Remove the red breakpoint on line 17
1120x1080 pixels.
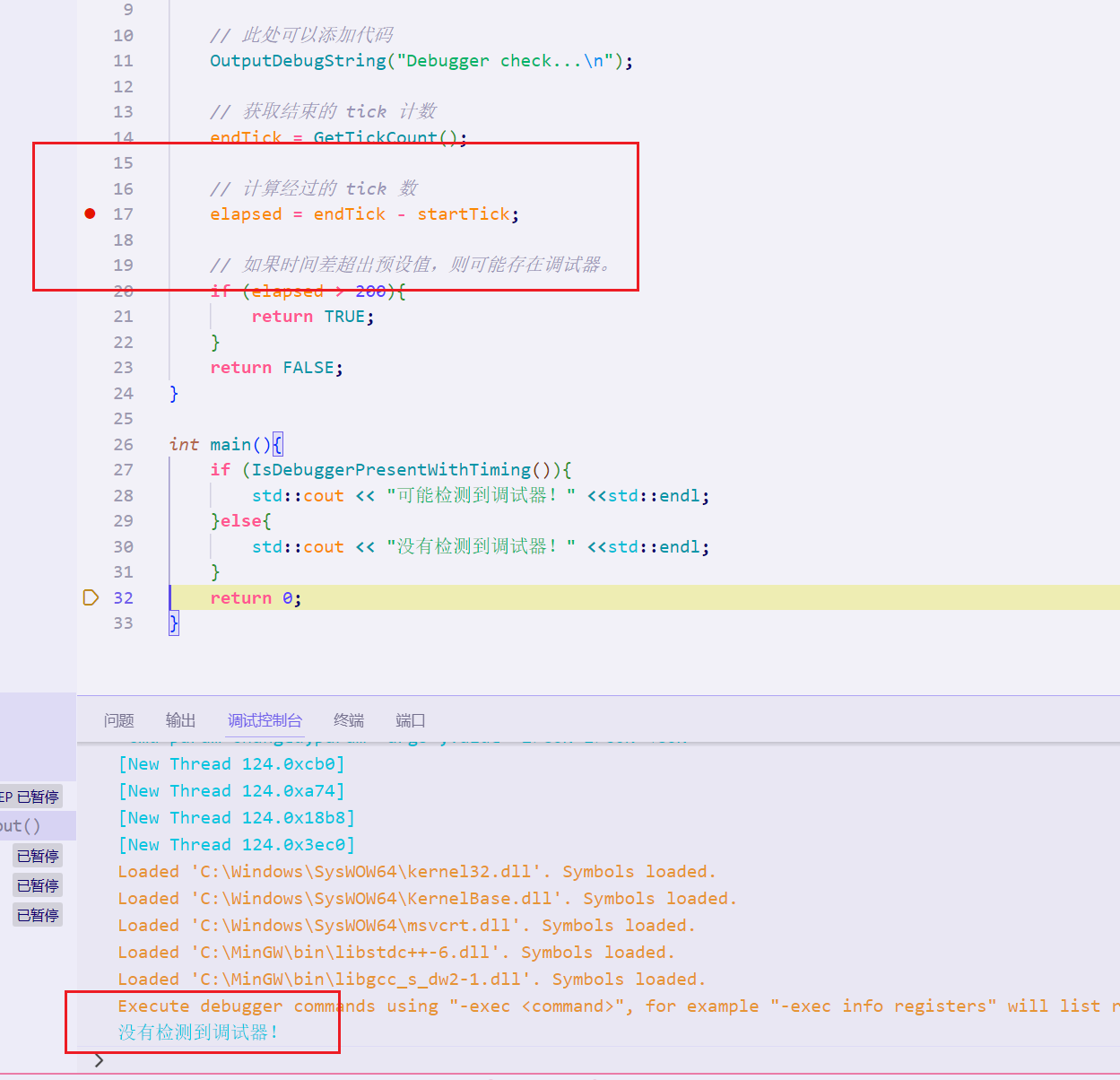90,213
